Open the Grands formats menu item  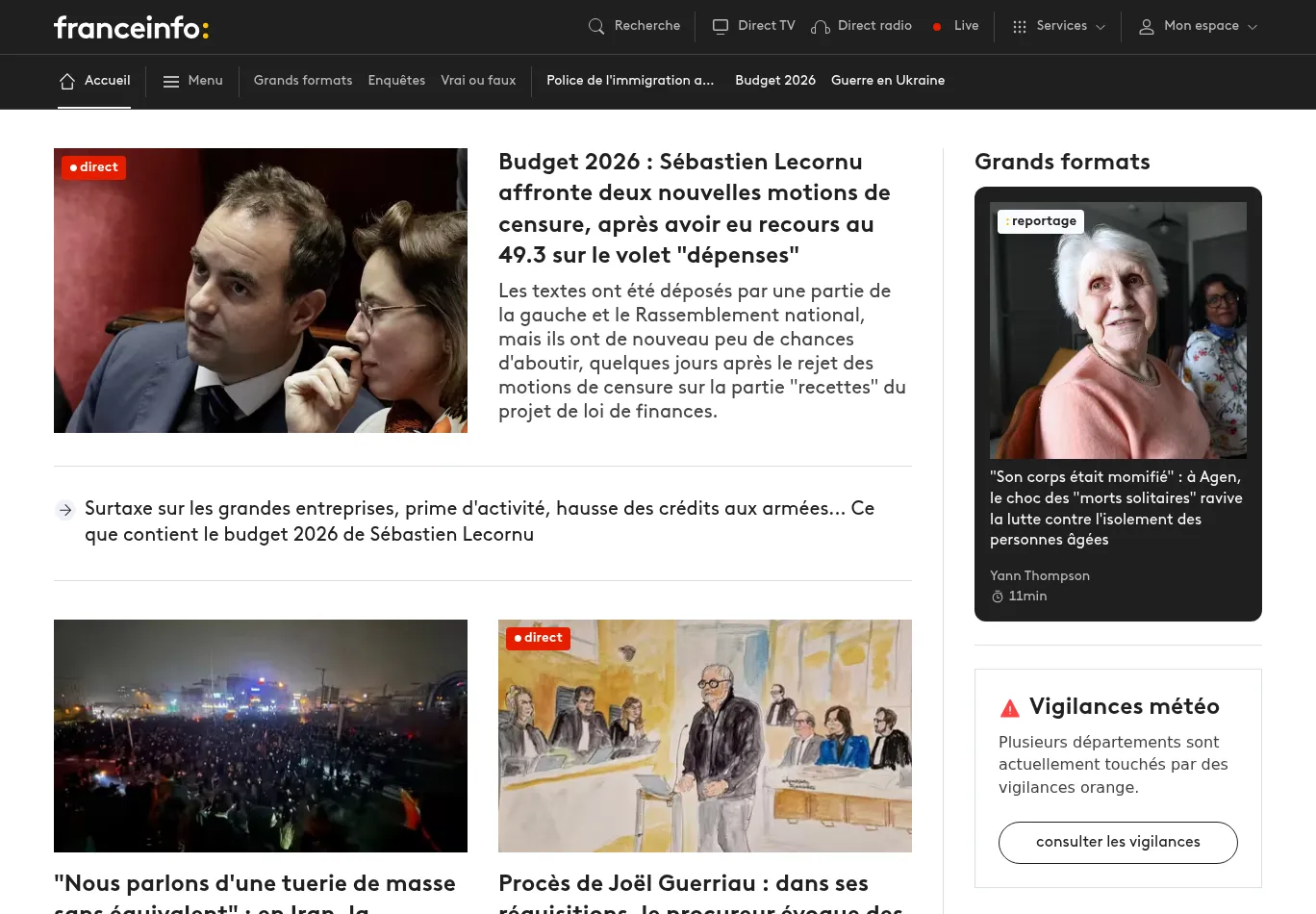[302, 81]
